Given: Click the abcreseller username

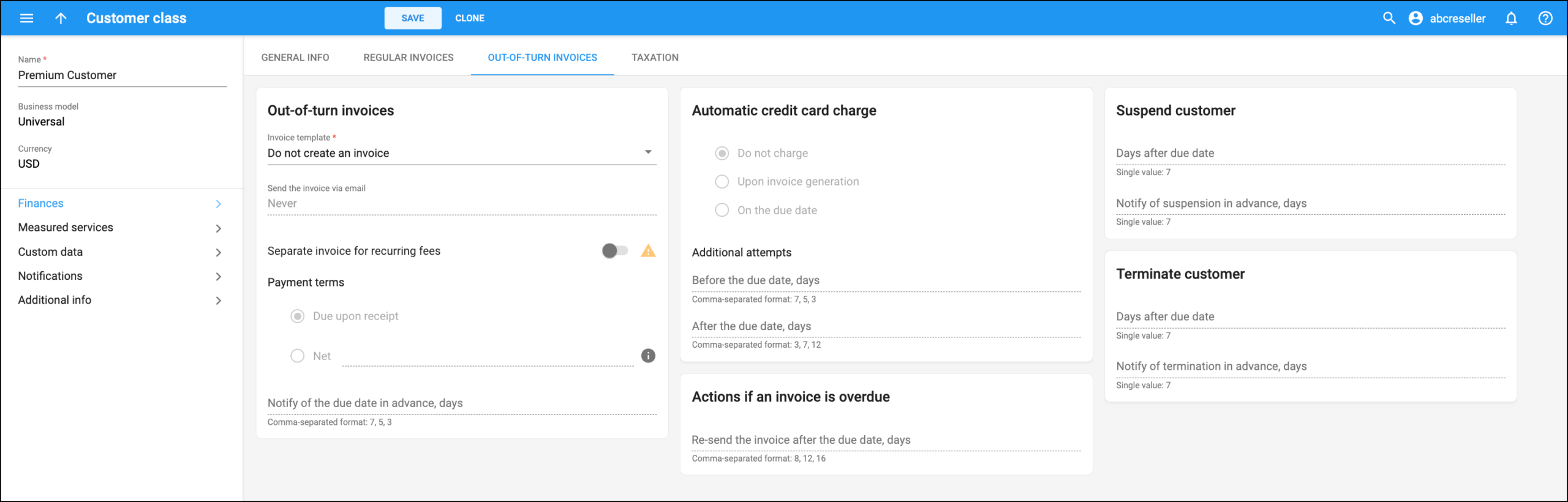Looking at the screenshot, I should click(1457, 18).
